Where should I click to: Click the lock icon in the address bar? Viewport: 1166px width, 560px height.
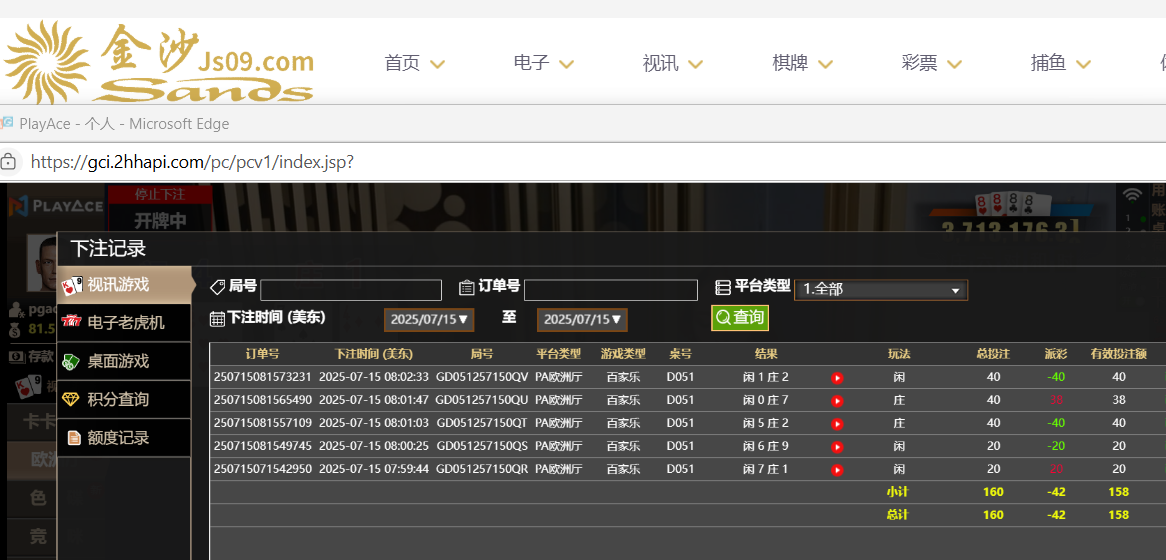(x=9, y=162)
